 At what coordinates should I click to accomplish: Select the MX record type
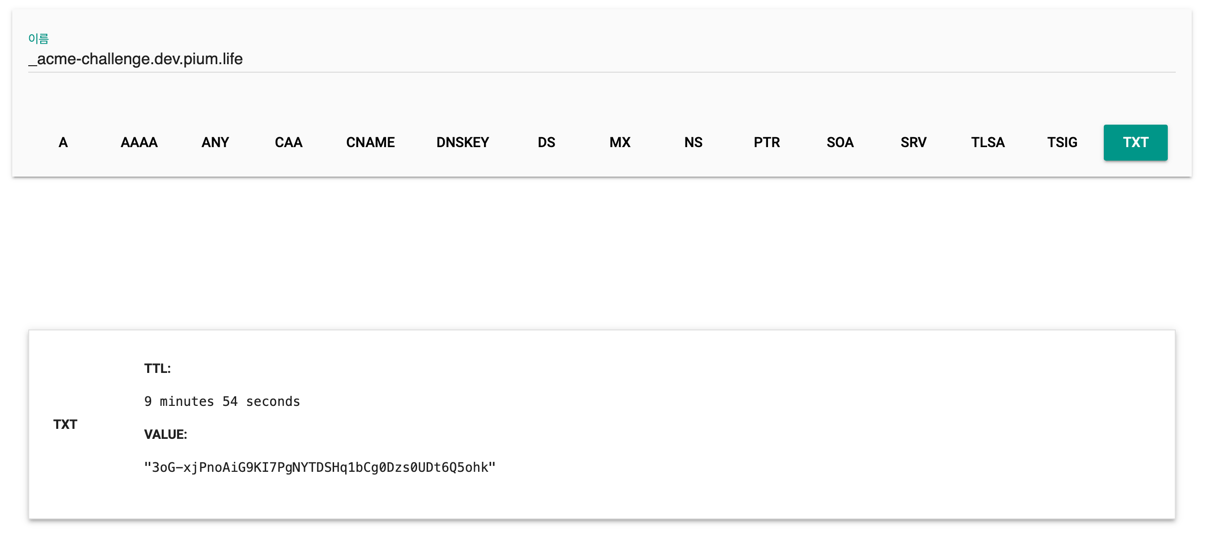[620, 143]
